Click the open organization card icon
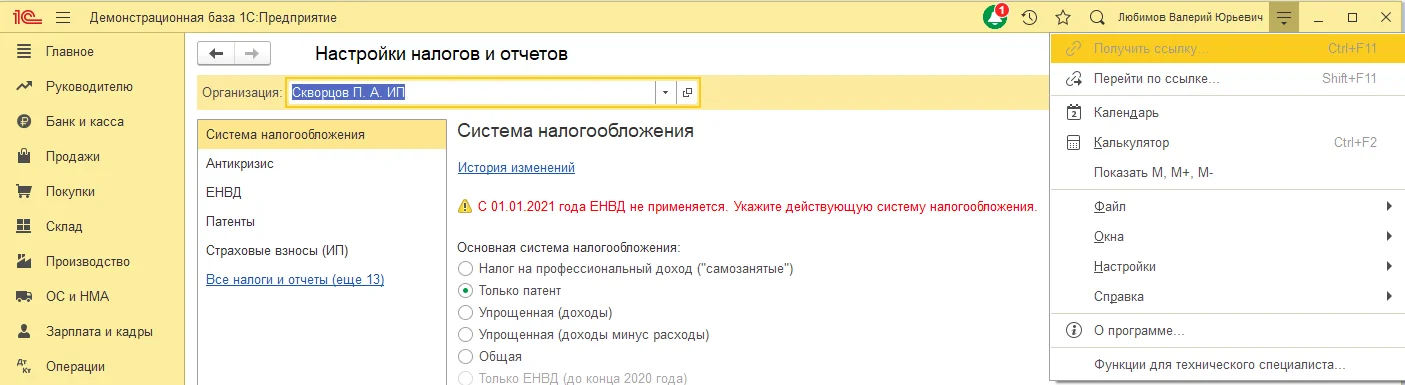Viewport: 1405px width, 385px height. 687,92
